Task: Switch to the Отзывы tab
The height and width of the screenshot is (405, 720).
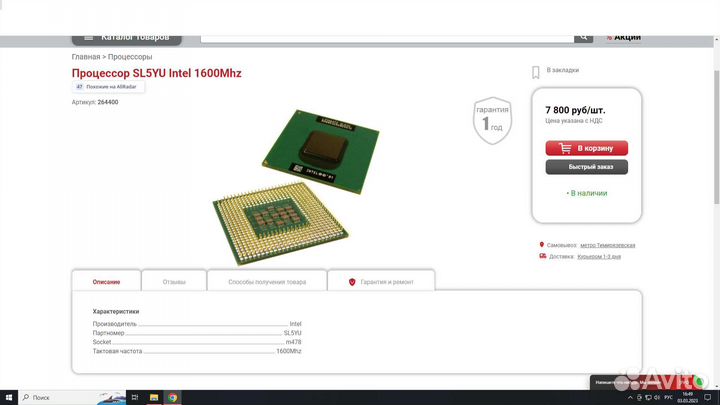Action: [x=174, y=281]
